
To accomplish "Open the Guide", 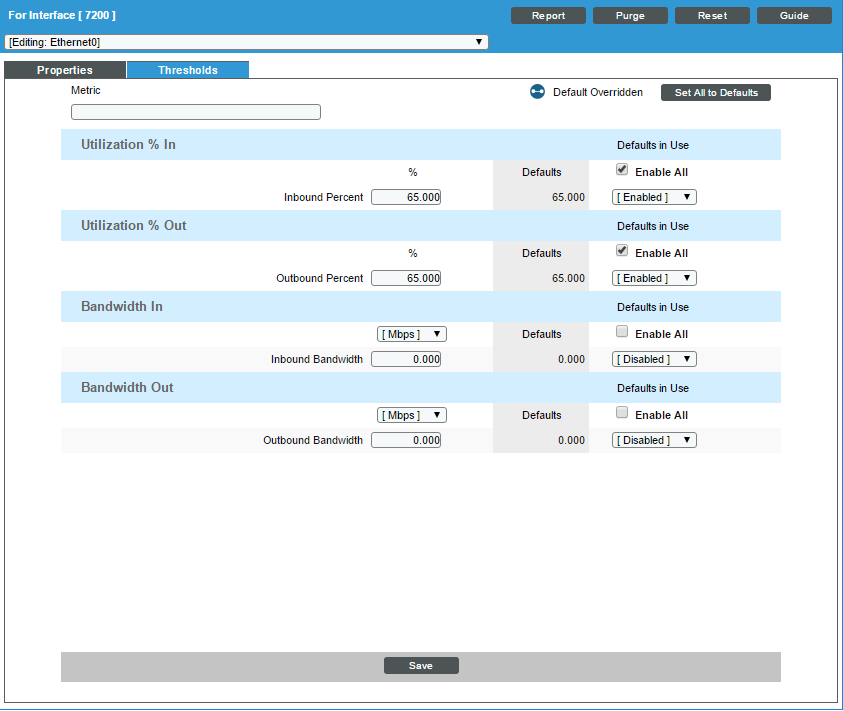I will coord(794,15).
